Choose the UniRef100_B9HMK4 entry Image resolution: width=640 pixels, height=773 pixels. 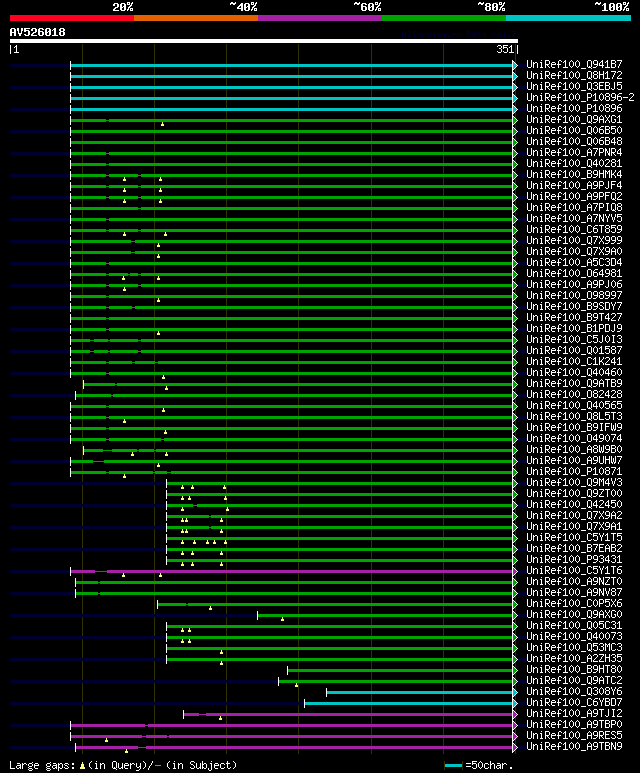(x=574, y=175)
